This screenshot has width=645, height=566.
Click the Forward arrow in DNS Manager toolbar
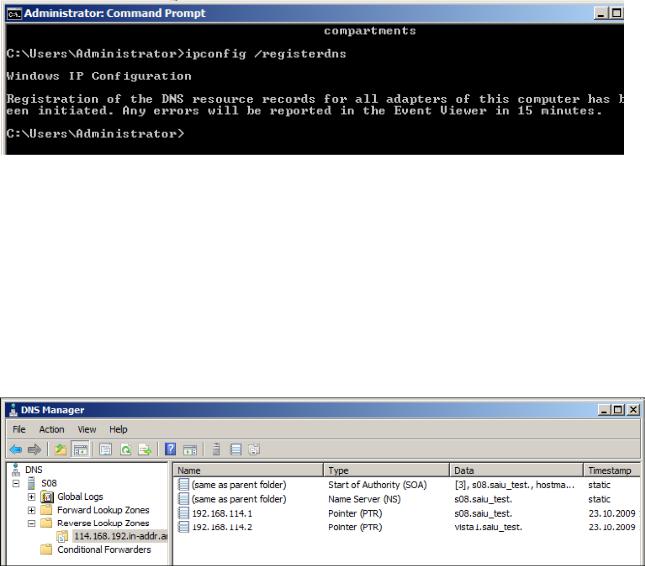click(34, 449)
